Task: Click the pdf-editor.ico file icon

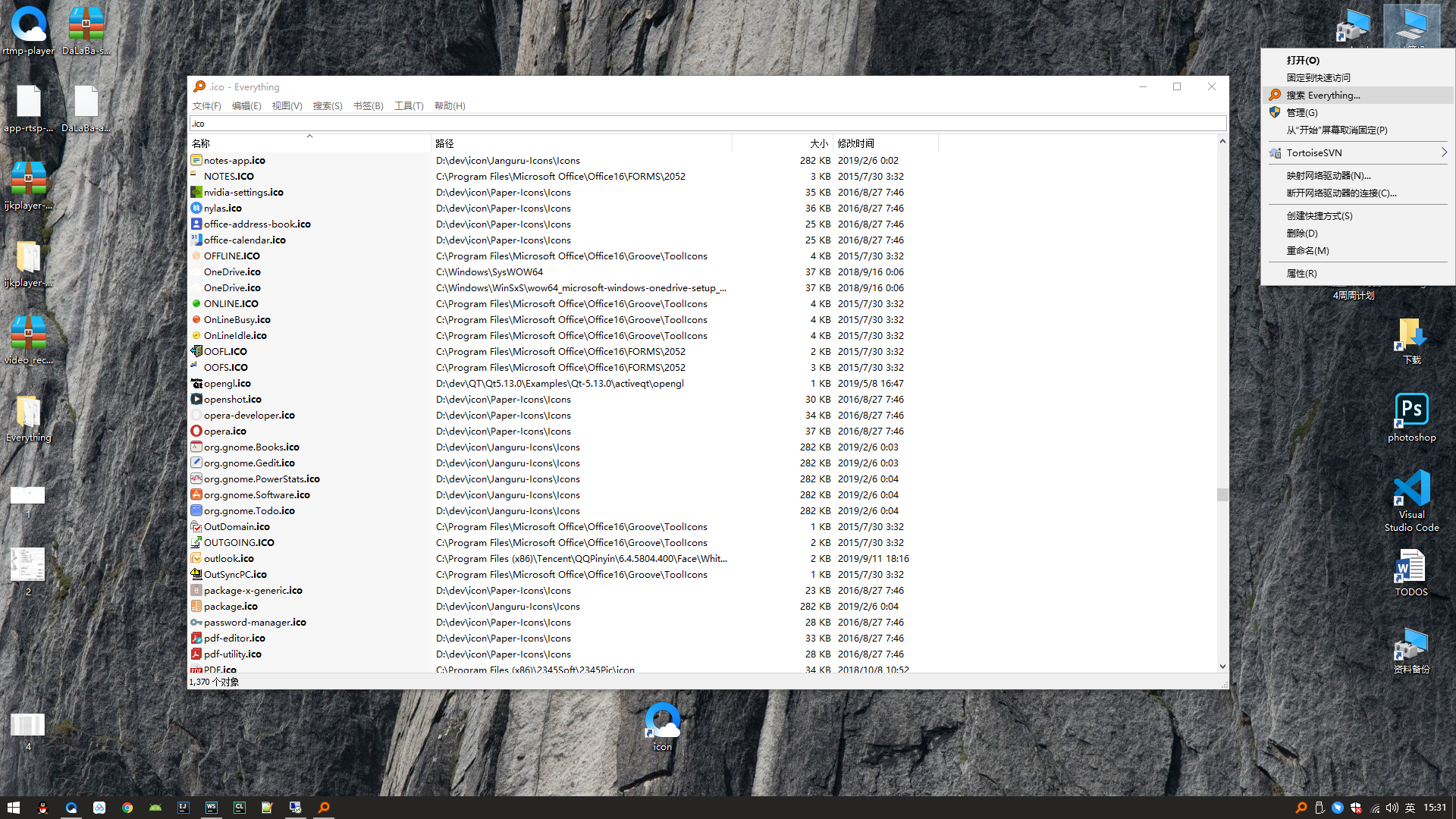Action: pyautogui.click(x=196, y=638)
